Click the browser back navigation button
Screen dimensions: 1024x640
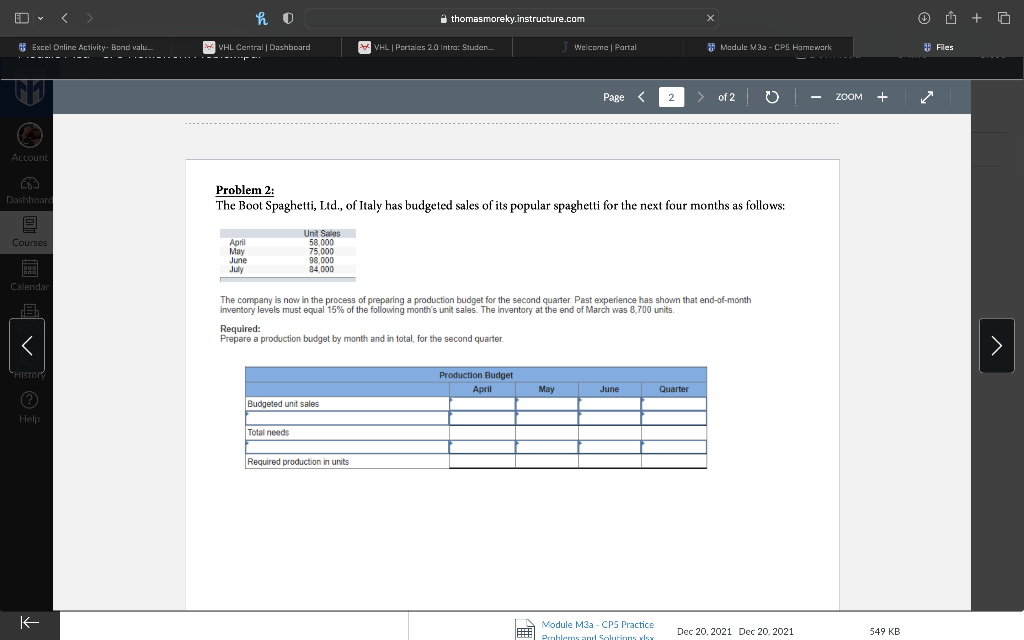click(63, 17)
